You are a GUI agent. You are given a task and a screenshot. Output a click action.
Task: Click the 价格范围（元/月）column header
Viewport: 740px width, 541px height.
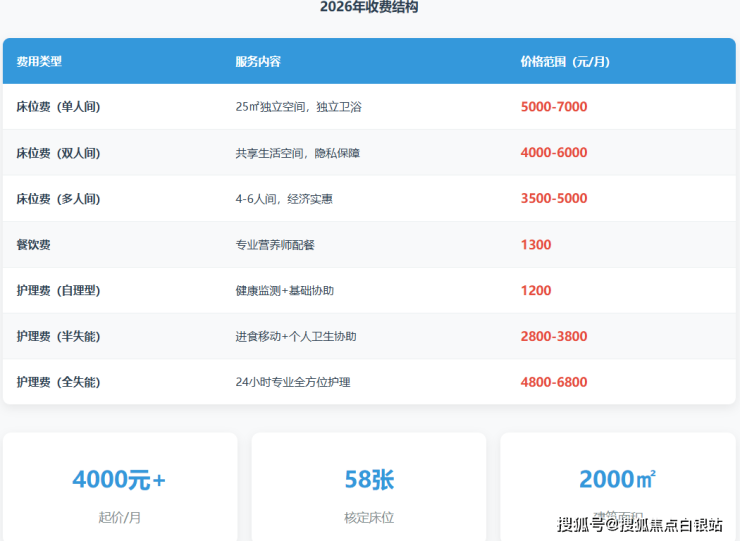pos(565,62)
